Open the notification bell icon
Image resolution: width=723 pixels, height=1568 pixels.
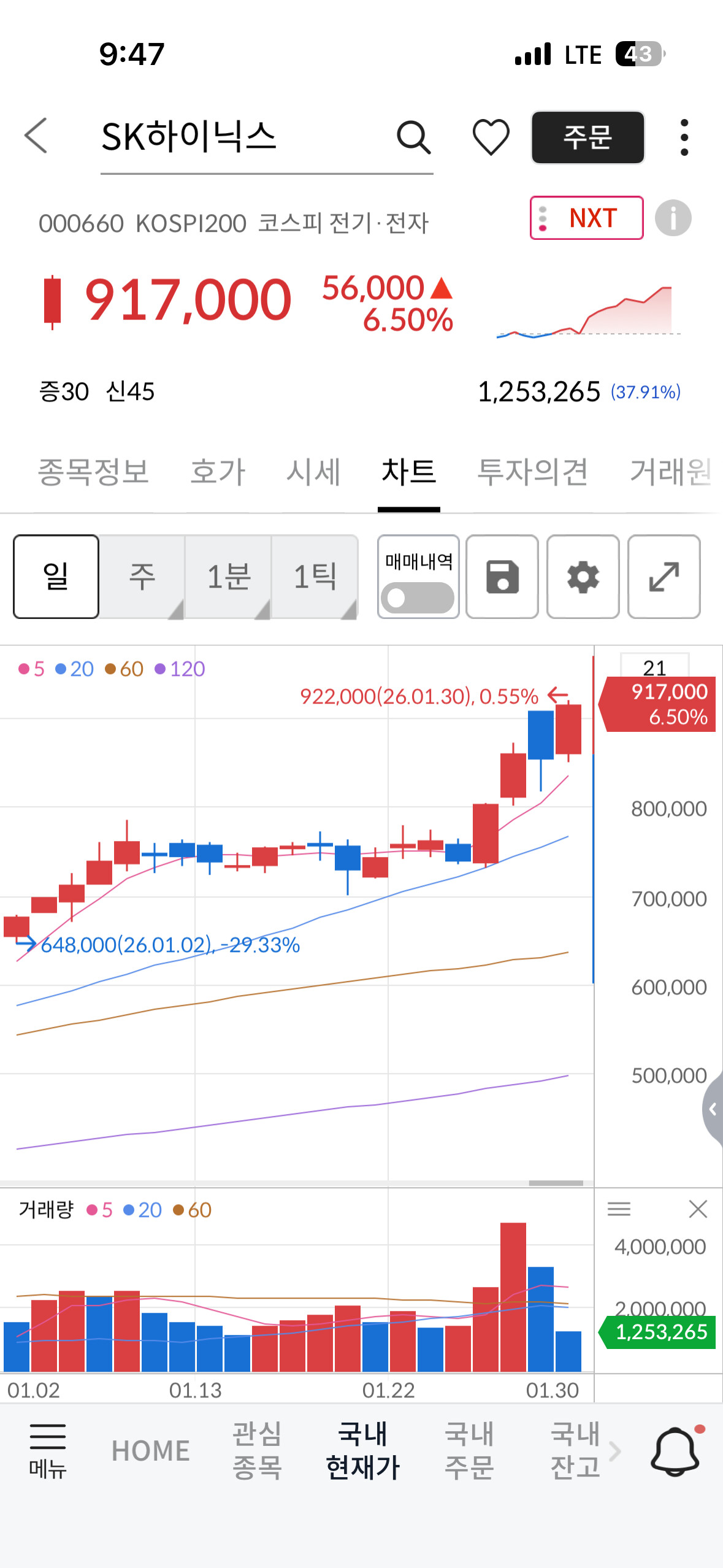[x=675, y=1451]
